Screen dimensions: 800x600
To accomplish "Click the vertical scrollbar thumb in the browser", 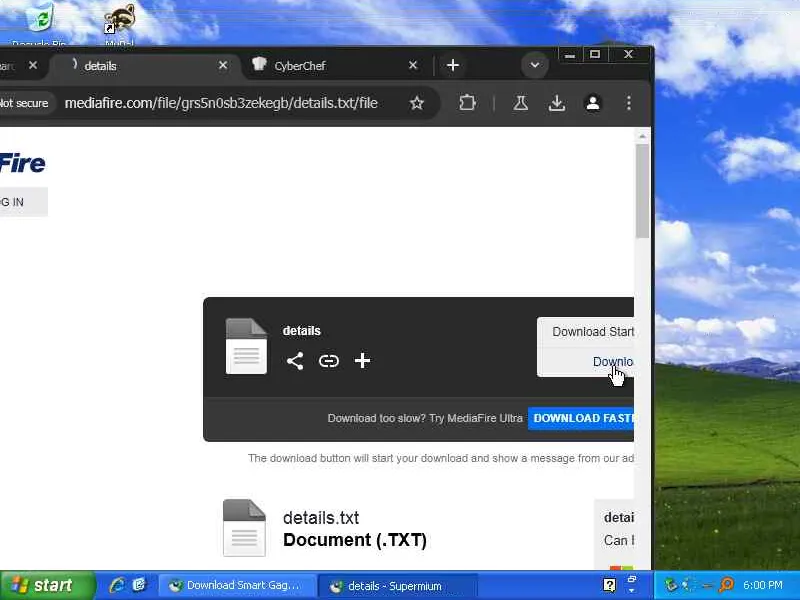I will point(642,190).
